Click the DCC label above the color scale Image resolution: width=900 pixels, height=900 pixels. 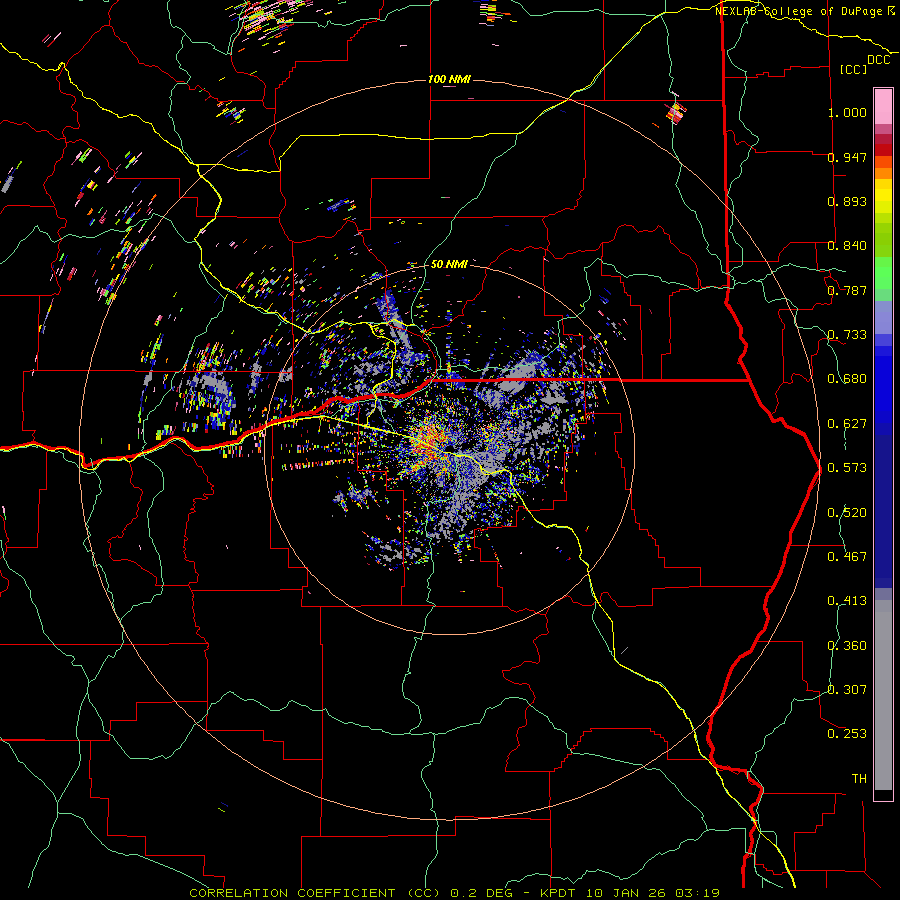click(879, 60)
